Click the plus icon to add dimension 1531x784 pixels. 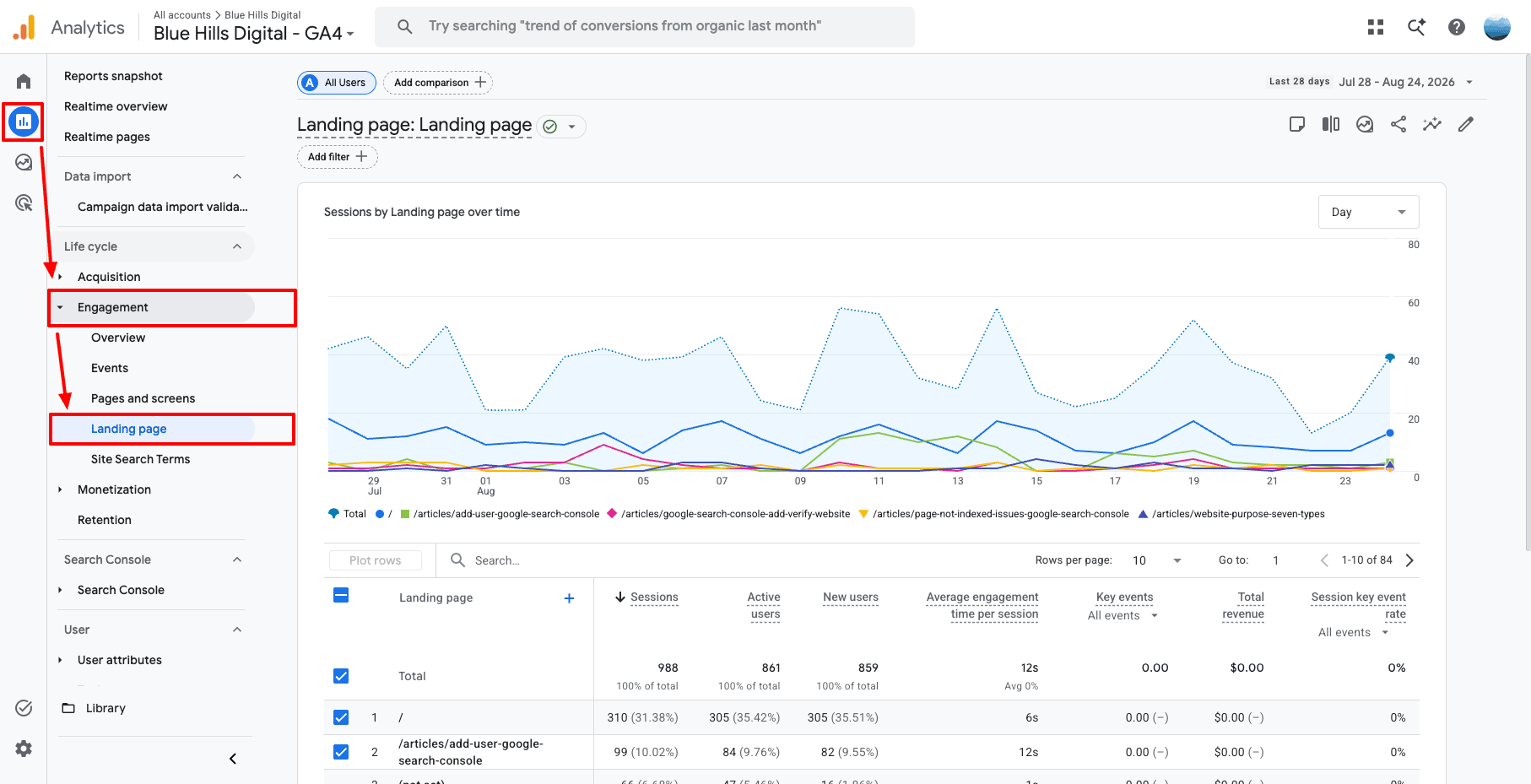(569, 598)
